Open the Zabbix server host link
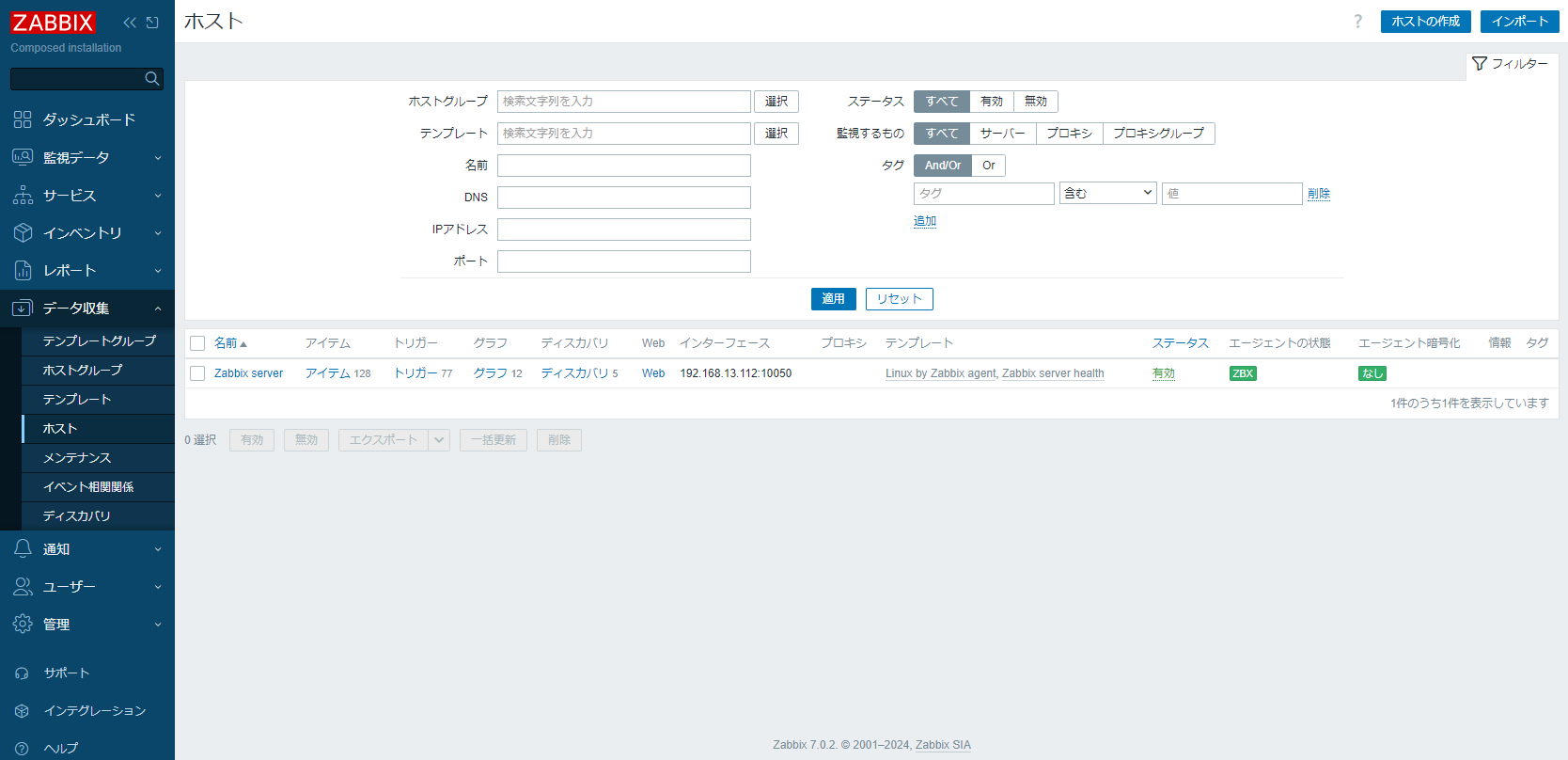The width and height of the screenshot is (1568, 760). 248,373
